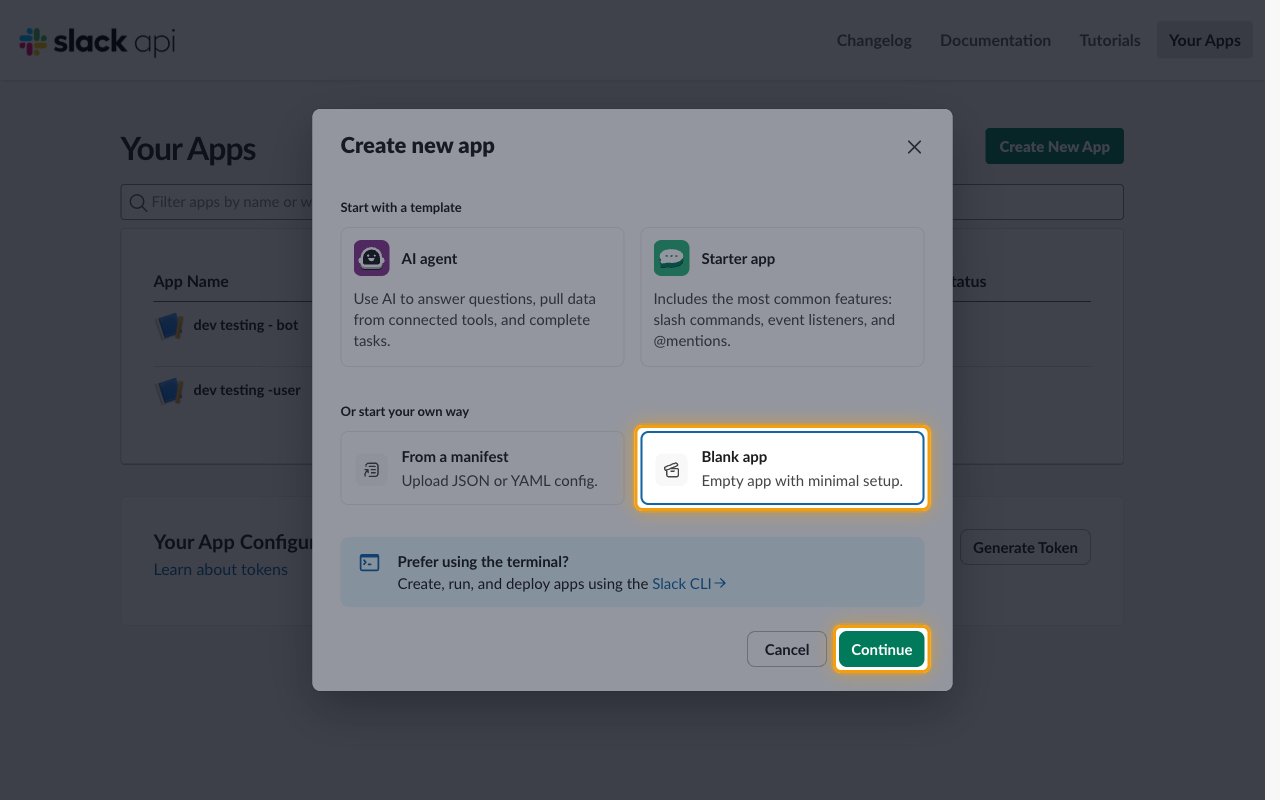Viewport: 1280px width, 800px height.
Task: Click into the Filter apps by name field
Action: point(622,202)
